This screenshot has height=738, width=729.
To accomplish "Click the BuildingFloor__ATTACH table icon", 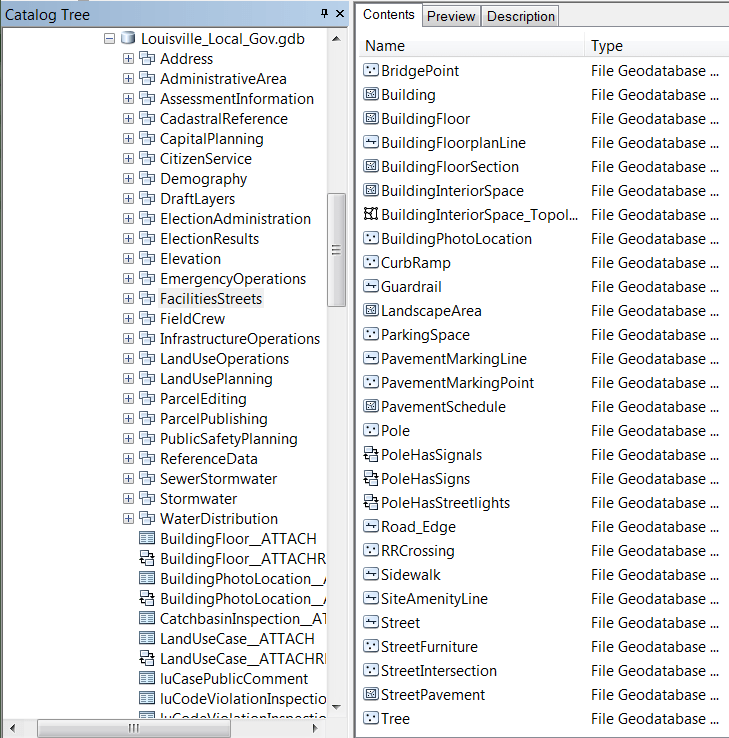I will click(147, 538).
